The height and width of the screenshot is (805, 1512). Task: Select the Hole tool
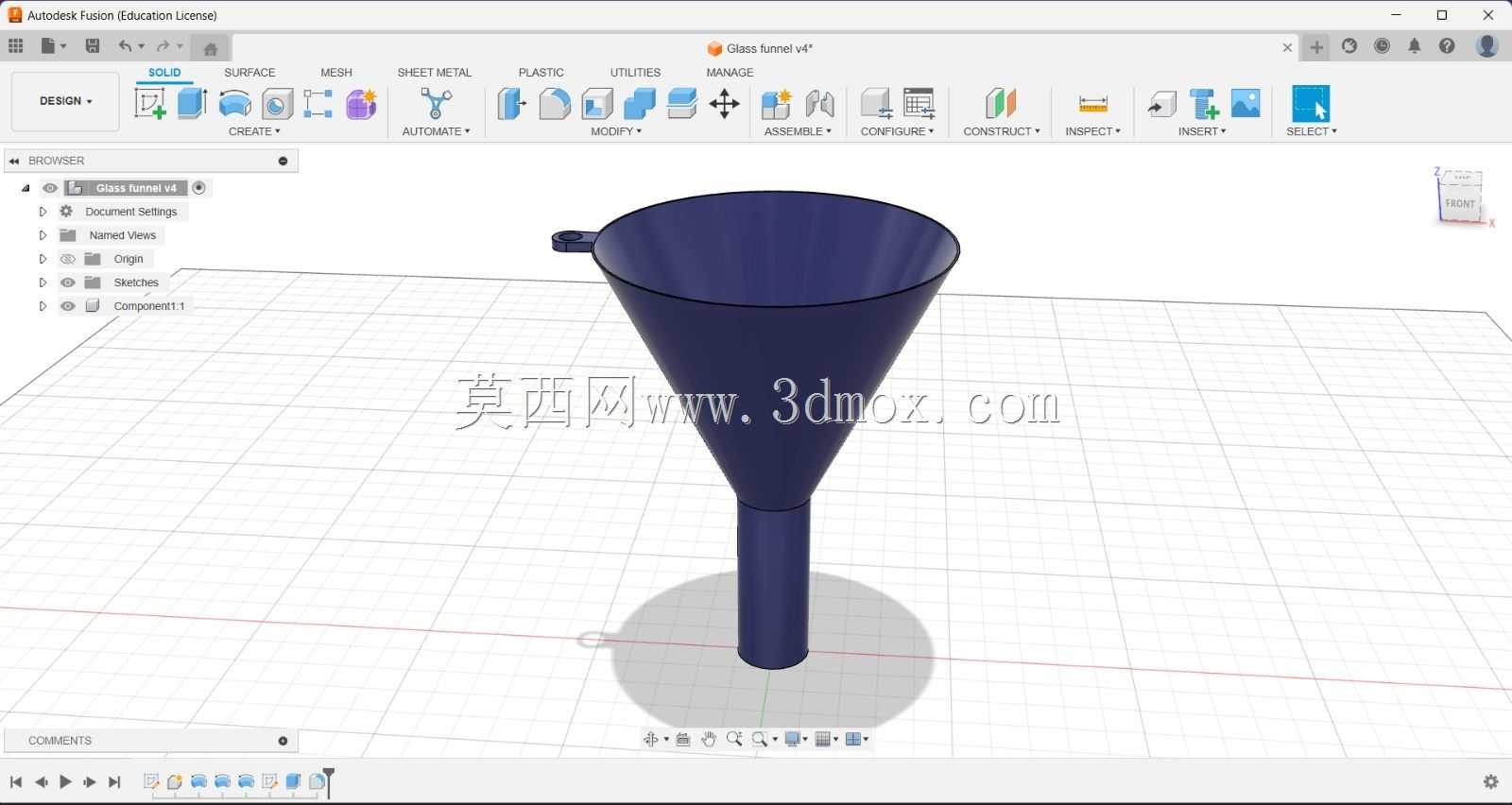pos(277,104)
